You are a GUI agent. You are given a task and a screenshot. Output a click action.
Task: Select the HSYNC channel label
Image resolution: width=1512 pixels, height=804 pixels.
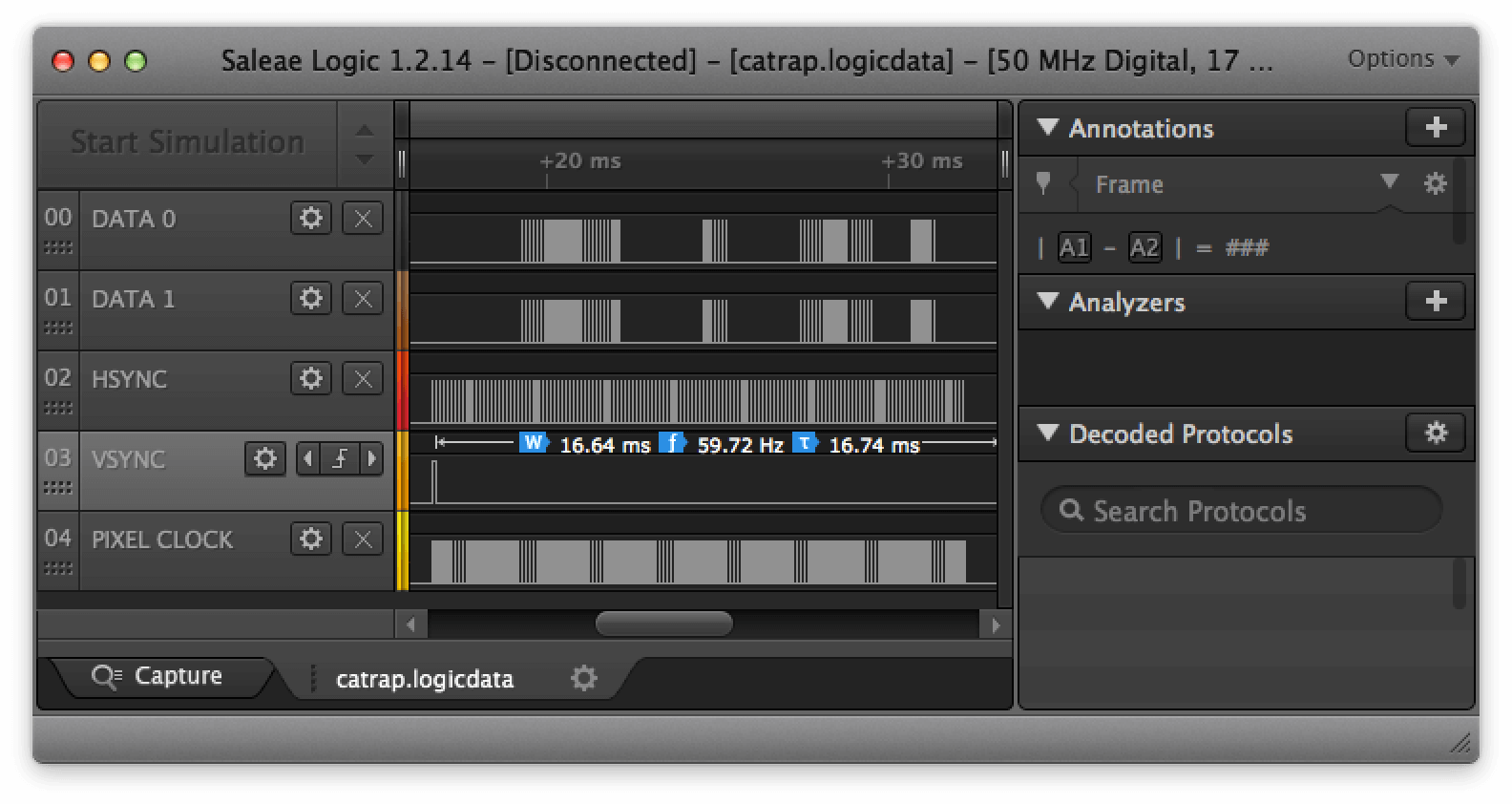(x=129, y=379)
